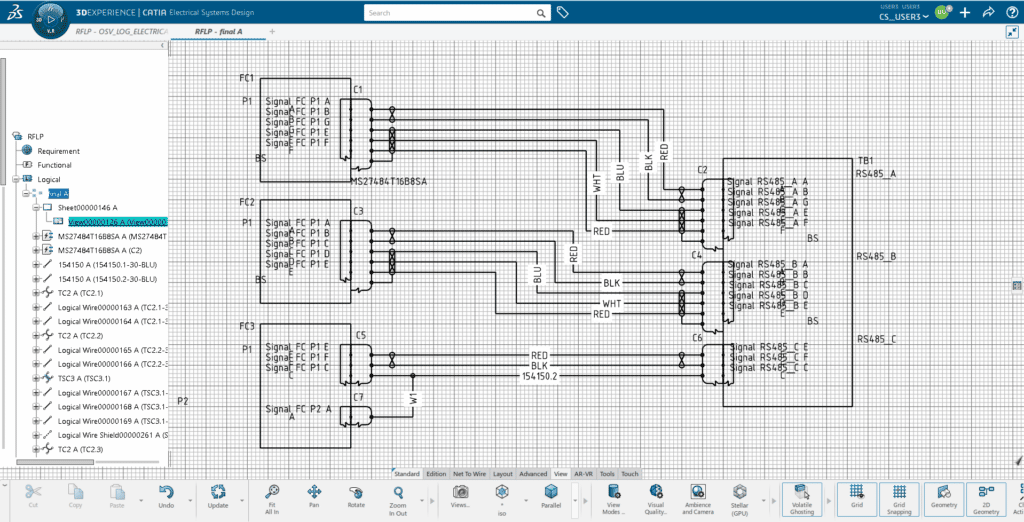This screenshot has height=522, width=1024.
Task: Click the tag icon beside search
Action: pos(563,13)
